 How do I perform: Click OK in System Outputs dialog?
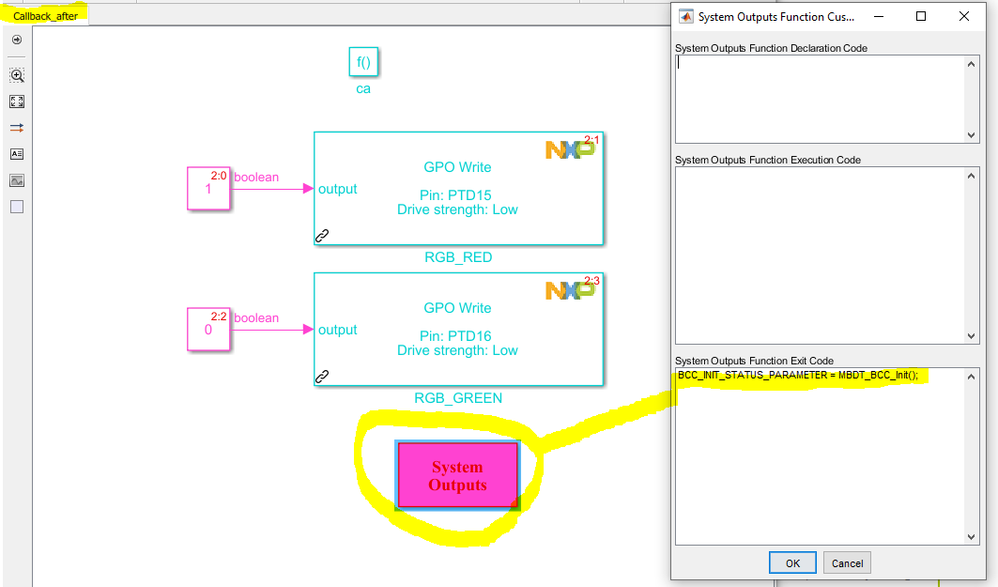point(792,563)
